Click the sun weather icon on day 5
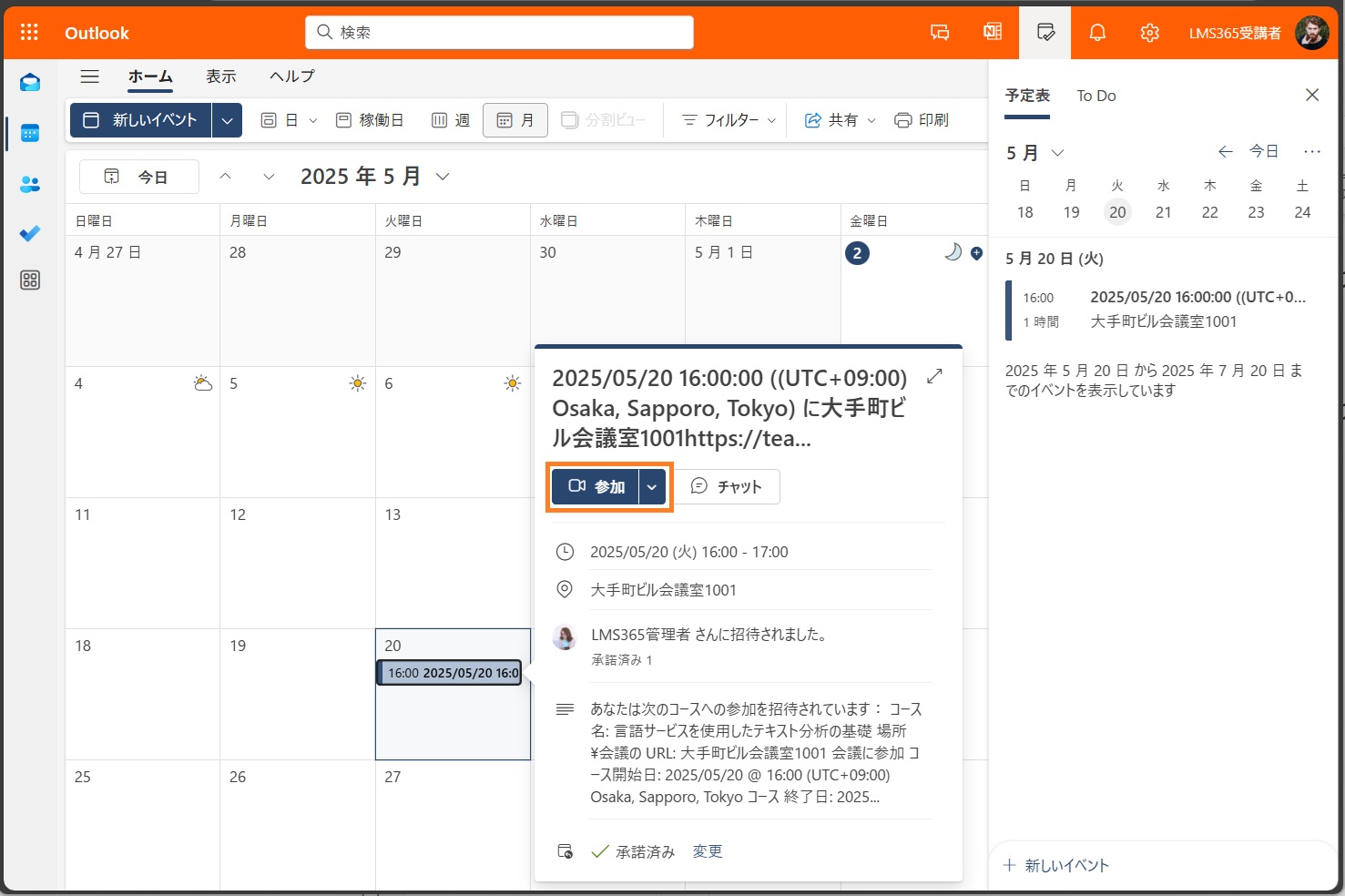 [x=358, y=383]
